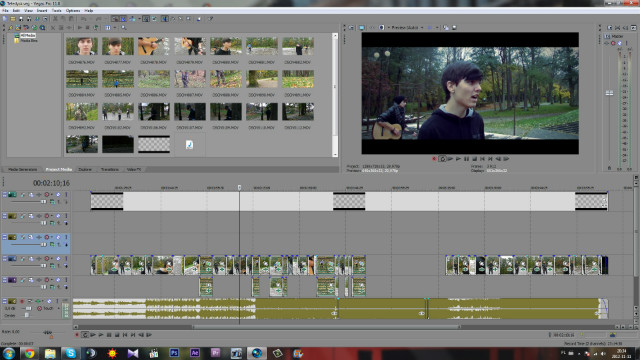Click the Master bus volume fader
Viewport: 640px width, 360px height.
coord(609,93)
